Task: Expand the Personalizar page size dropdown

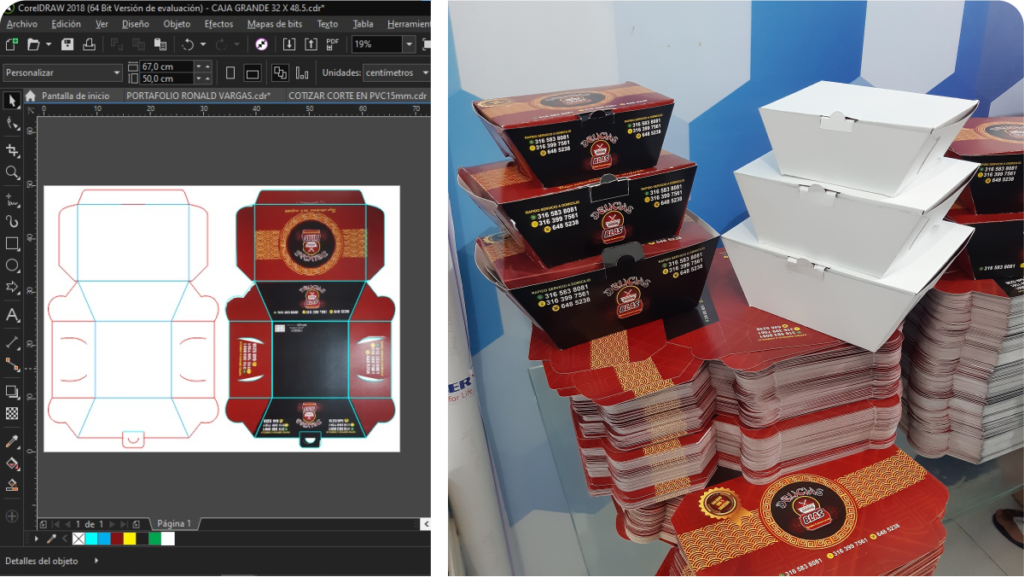Action: pos(116,73)
